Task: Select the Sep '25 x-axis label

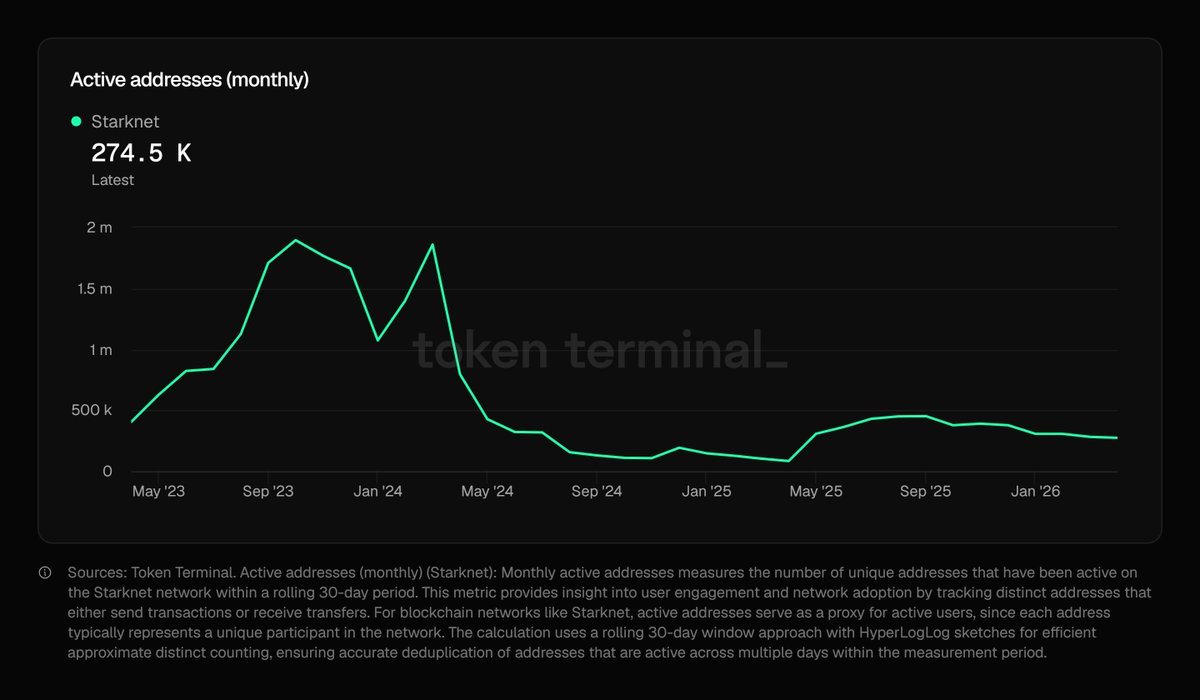Action: [926, 492]
